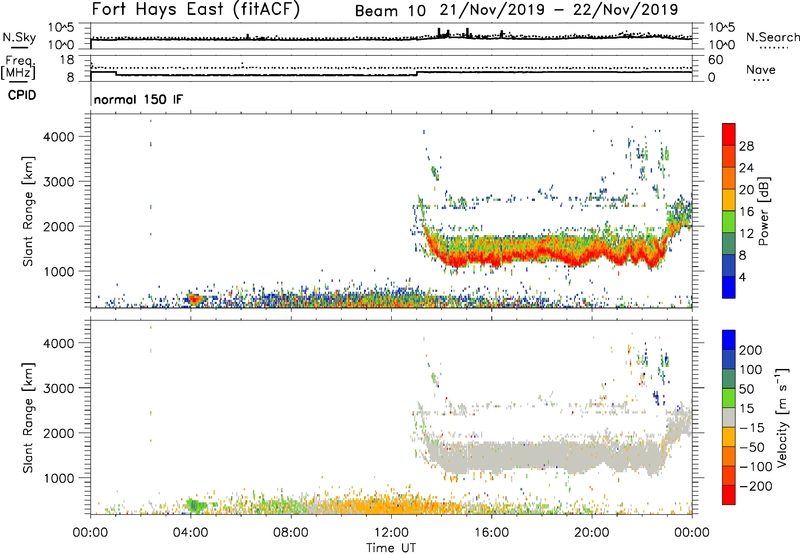
Task: Click the 18 tick on frequency axis
Action: pos(67,60)
